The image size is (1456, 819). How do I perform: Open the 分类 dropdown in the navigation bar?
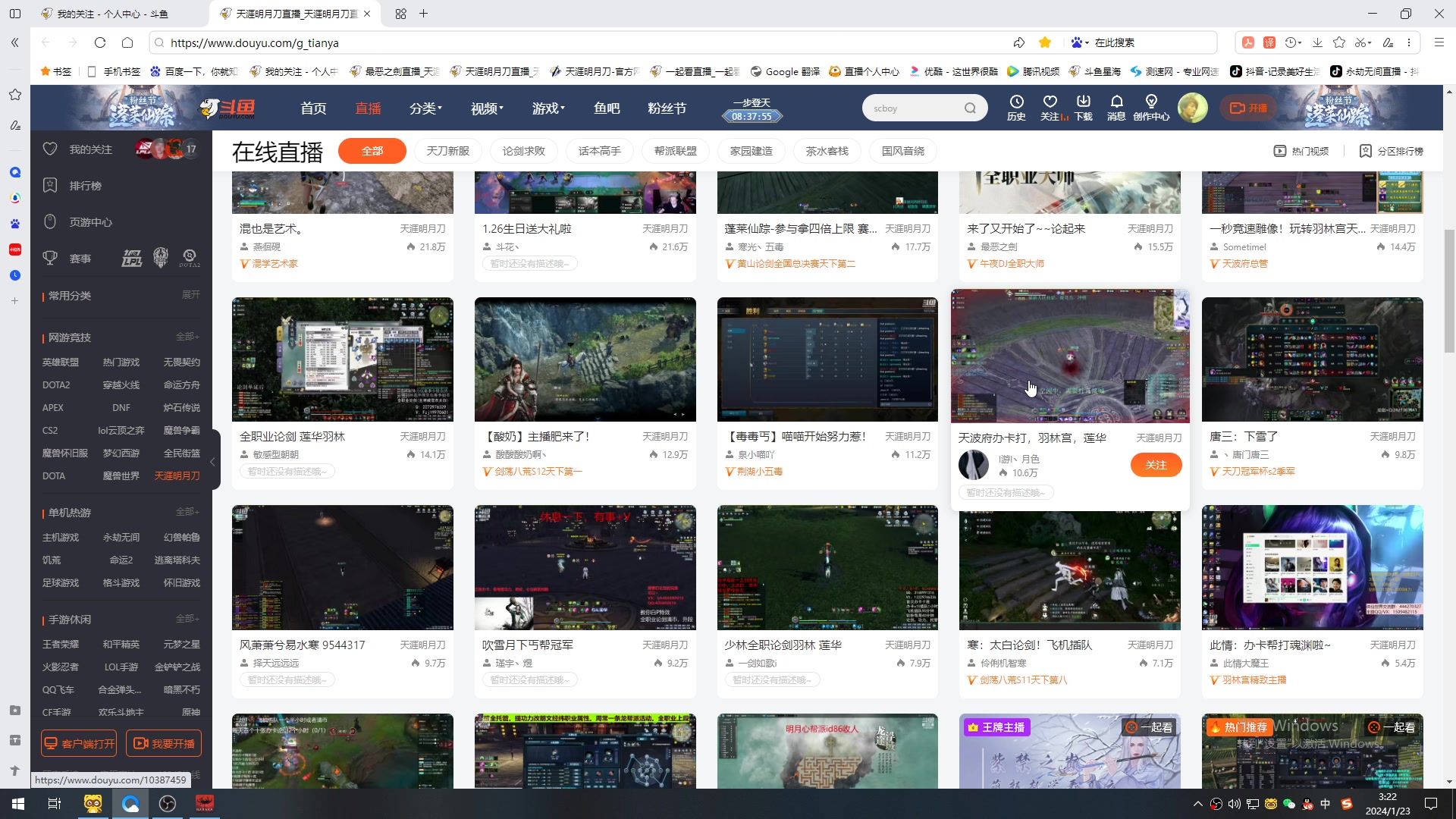pos(425,108)
